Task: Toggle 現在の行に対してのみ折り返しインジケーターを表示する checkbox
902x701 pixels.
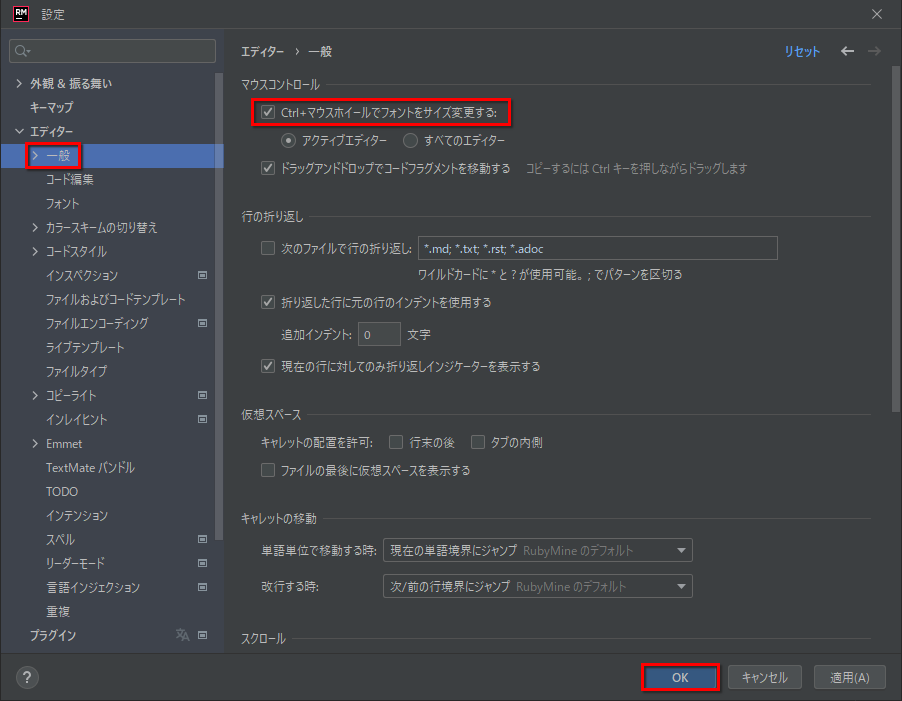Action: click(268, 366)
